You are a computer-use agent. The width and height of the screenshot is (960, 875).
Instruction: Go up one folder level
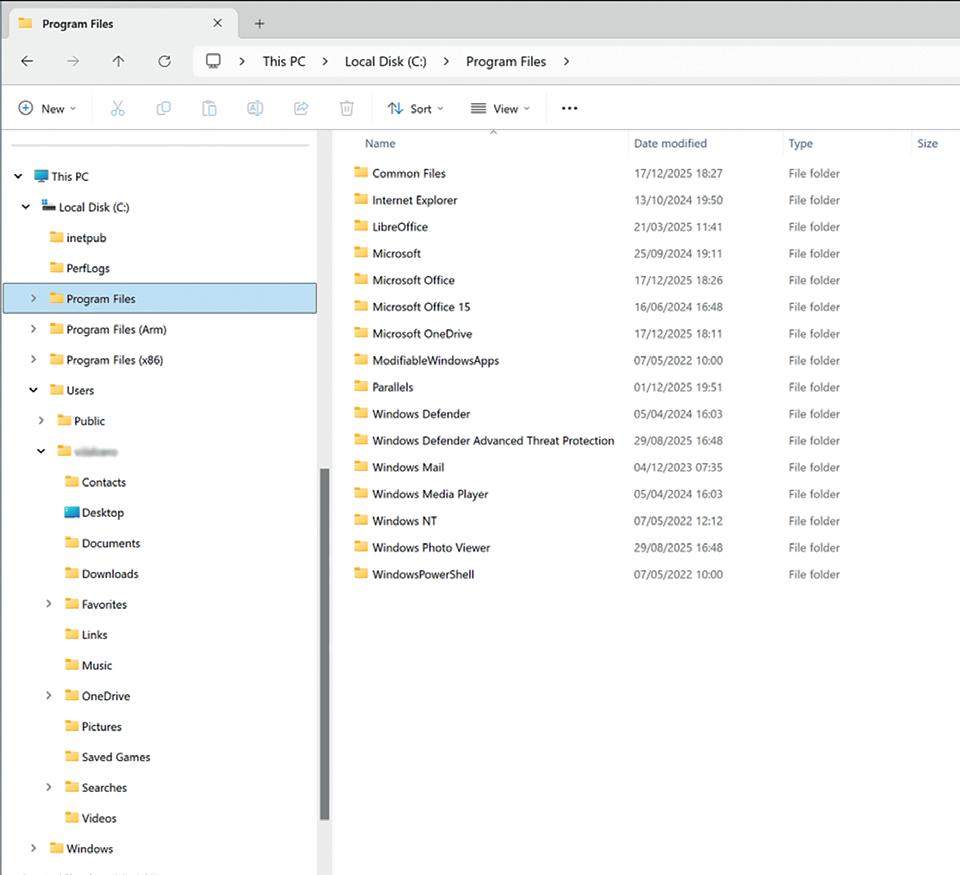[x=118, y=61]
